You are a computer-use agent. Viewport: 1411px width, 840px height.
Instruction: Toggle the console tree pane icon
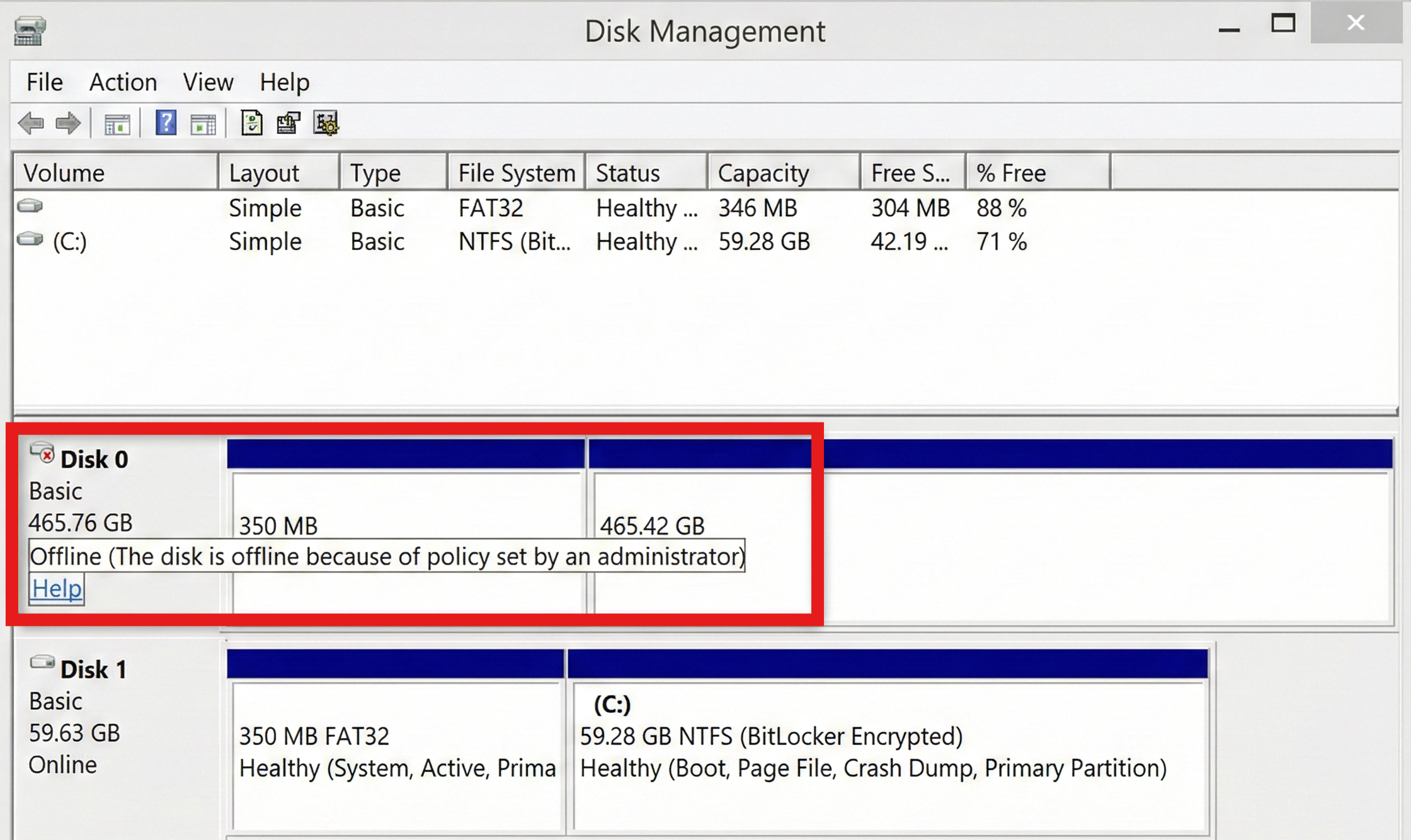(116, 123)
